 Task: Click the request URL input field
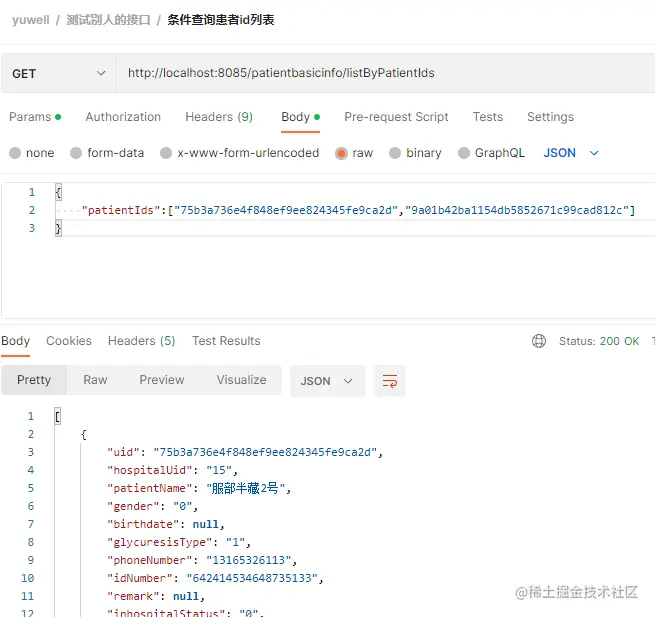tap(386, 73)
